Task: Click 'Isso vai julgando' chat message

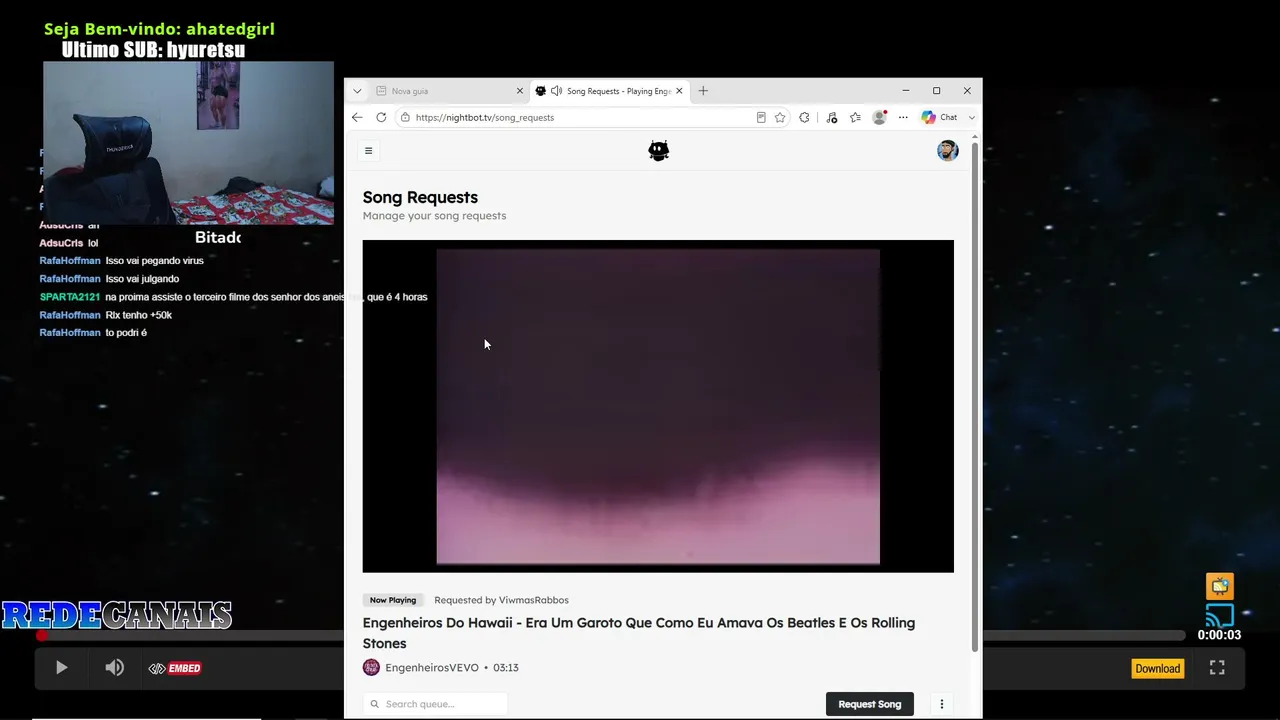Action: point(142,279)
